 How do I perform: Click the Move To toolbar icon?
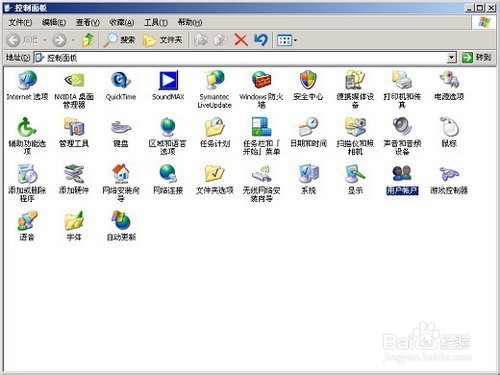click(201, 40)
